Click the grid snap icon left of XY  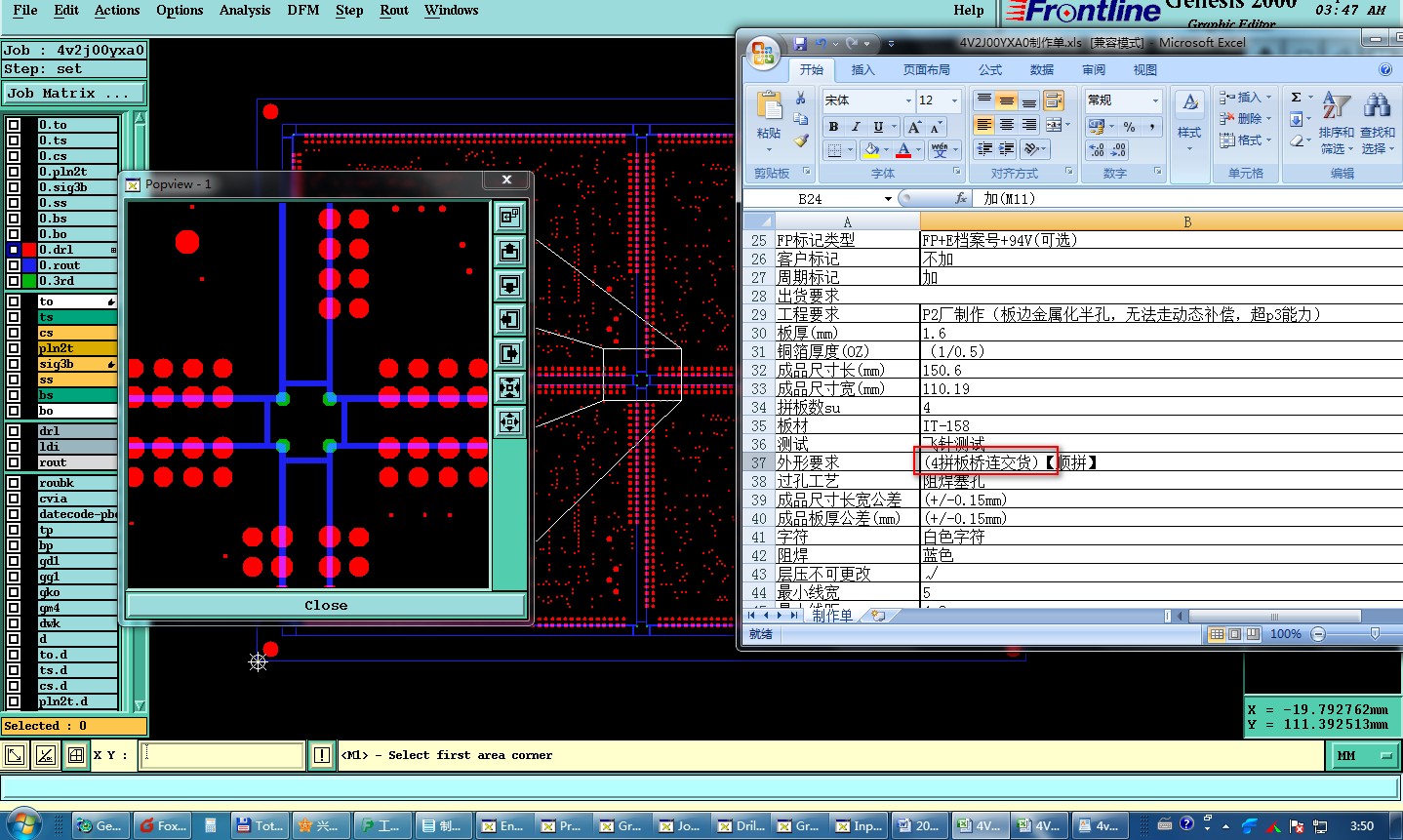coord(76,755)
